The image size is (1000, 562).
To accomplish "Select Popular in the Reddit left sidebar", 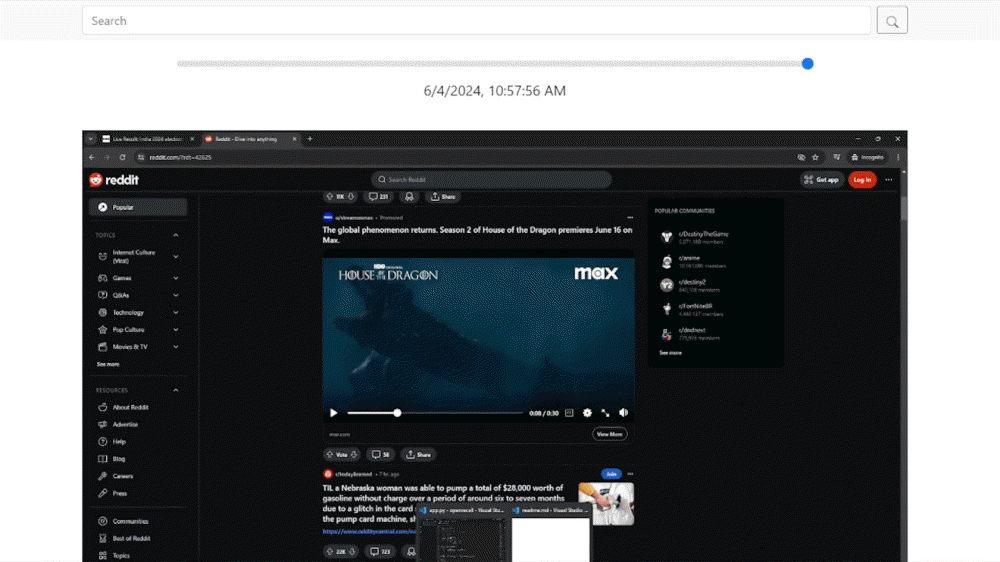I will pyautogui.click(x=138, y=207).
